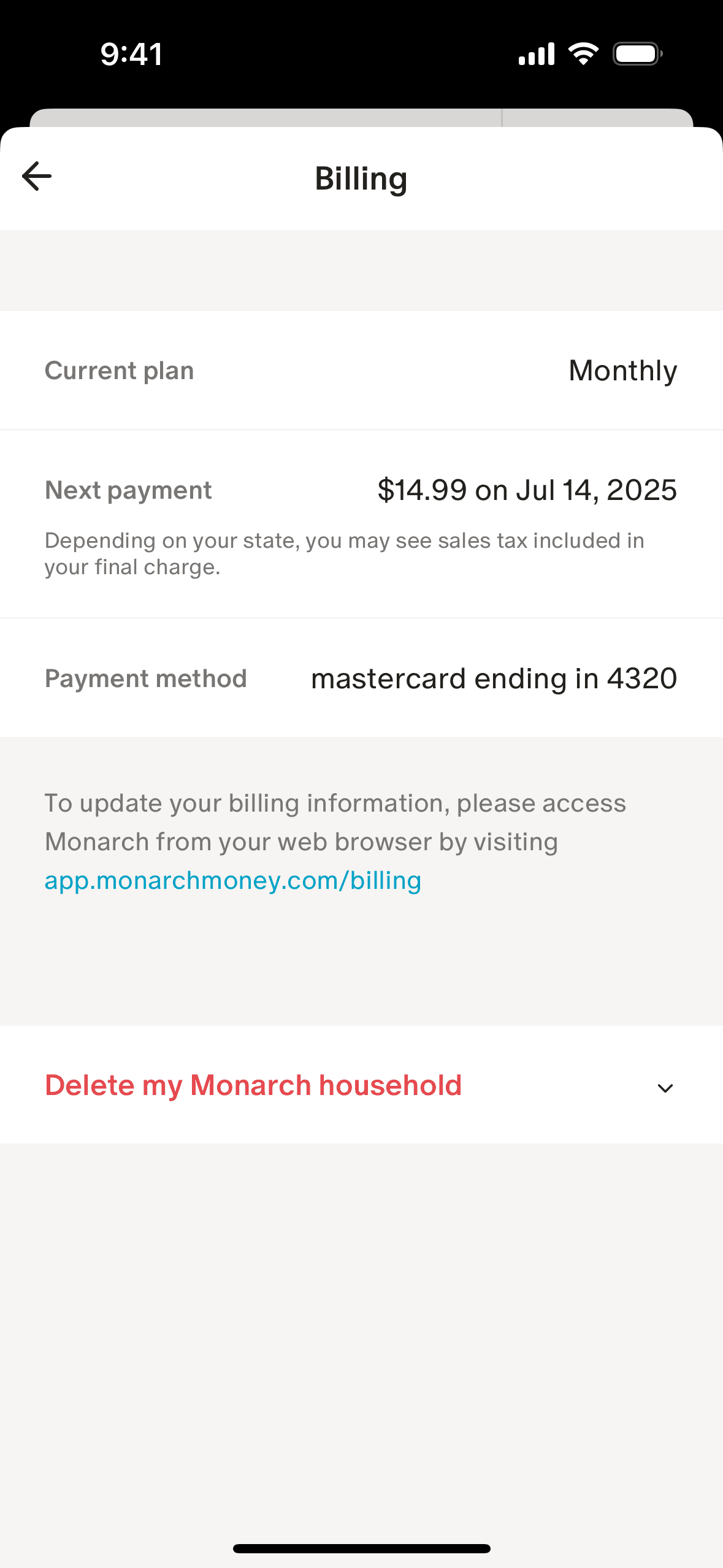Expand the Delete my Monarch household chevron

665,1088
